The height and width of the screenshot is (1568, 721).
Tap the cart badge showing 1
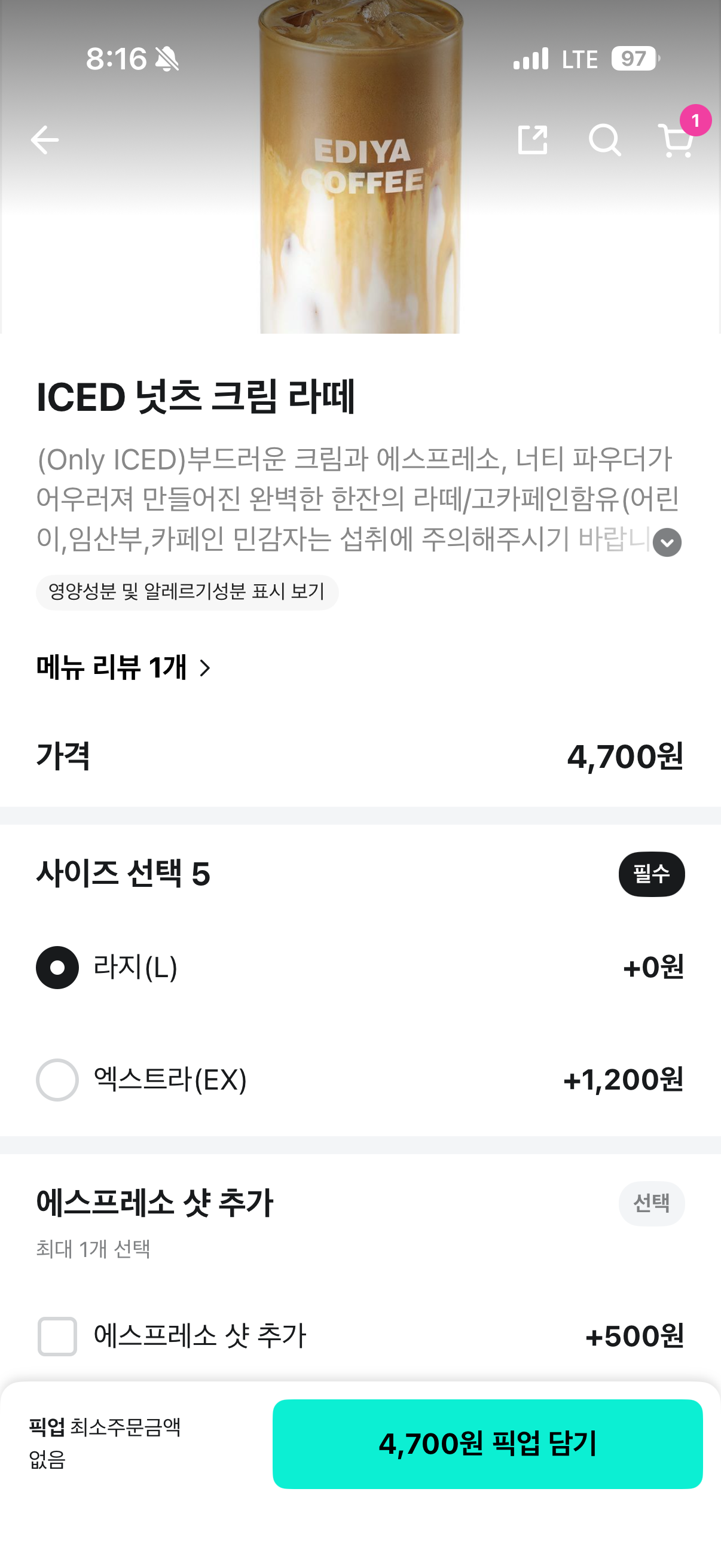coord(695,120)
